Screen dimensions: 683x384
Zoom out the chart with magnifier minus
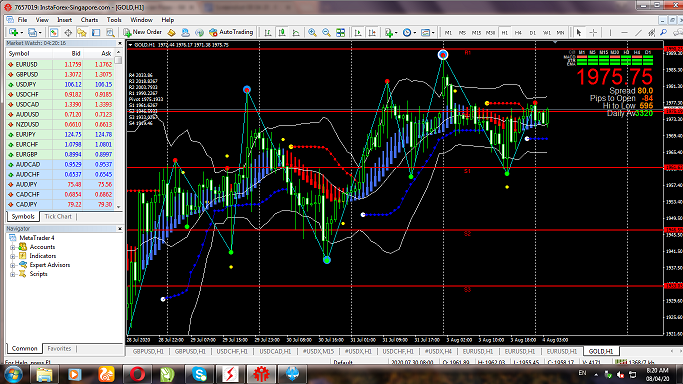[x=326, y=32]
